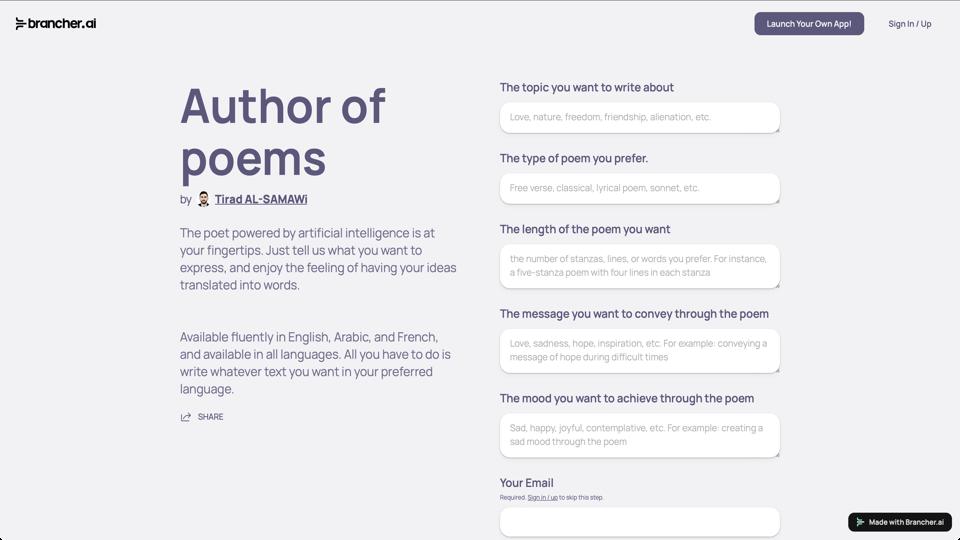The image size is (960, 540).
Task: Follow the 'Sign in / up' skip-step link
Action: (542, 497)
